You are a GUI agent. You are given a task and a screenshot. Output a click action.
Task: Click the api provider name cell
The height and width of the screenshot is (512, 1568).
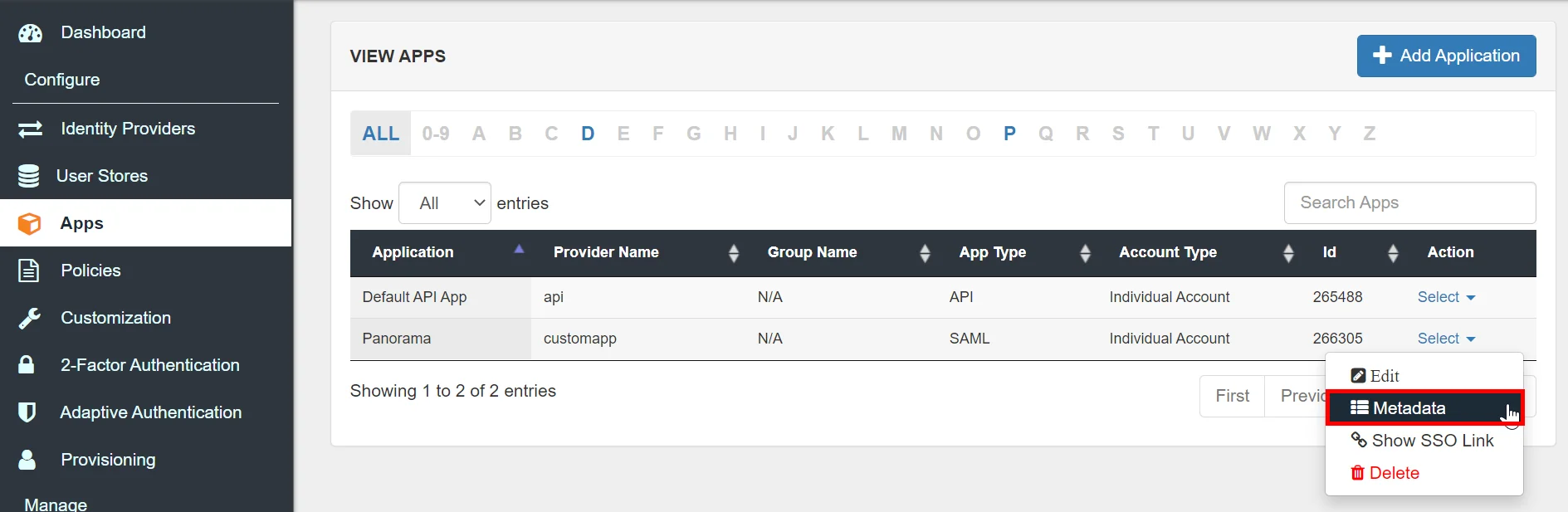pos(638,297)
